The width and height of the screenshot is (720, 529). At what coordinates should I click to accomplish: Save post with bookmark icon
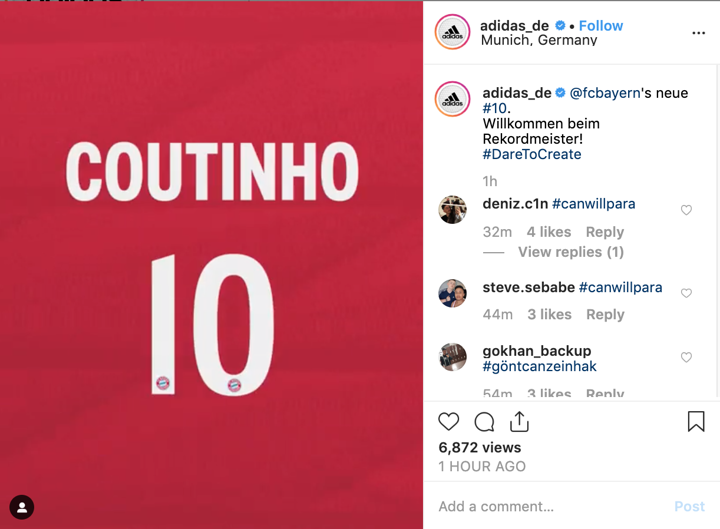click(696, 421)
